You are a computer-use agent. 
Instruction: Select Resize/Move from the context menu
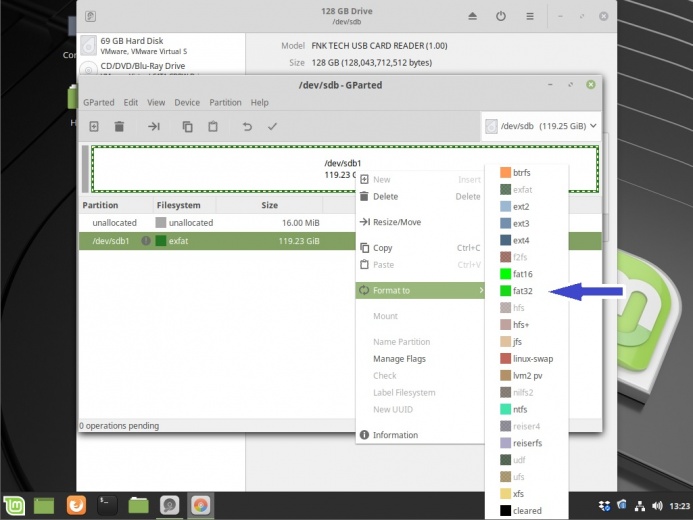[396, 222]
